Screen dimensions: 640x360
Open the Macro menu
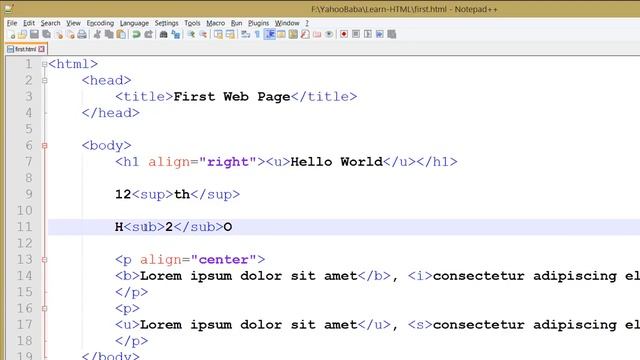pyautogui.click(x=216, y=23)
